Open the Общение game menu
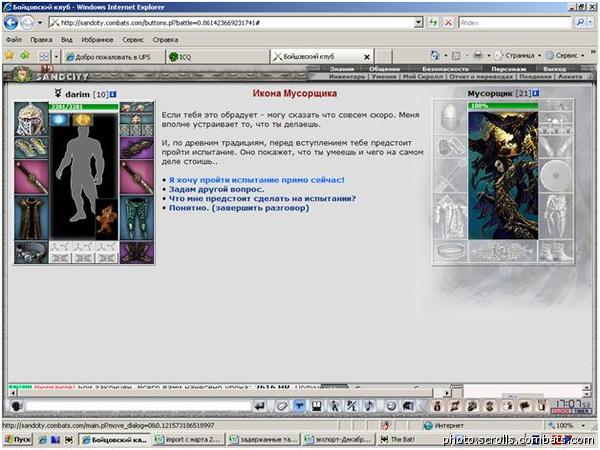 point(384,69)
